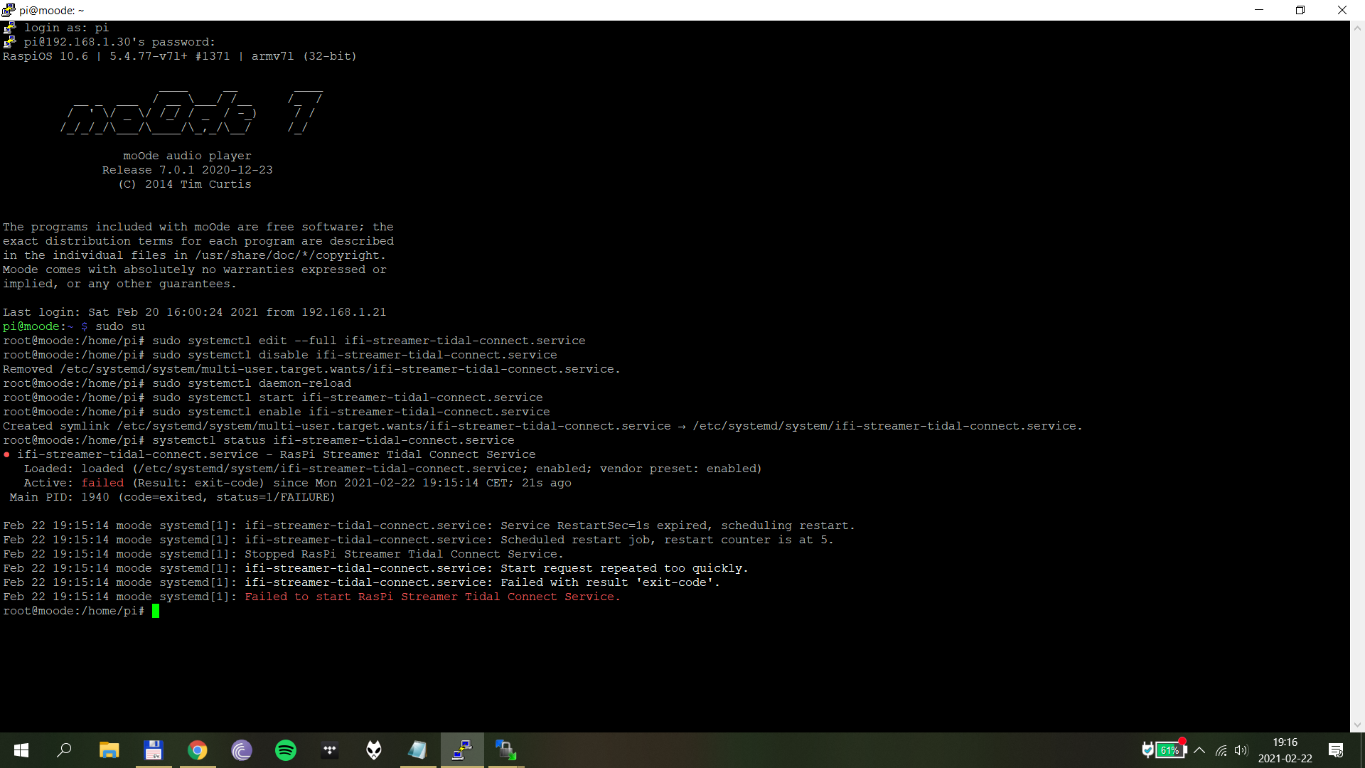The image size is (1365, 768).
Task: Click the red failed-status bullet line
Action: tap(269, 454)
